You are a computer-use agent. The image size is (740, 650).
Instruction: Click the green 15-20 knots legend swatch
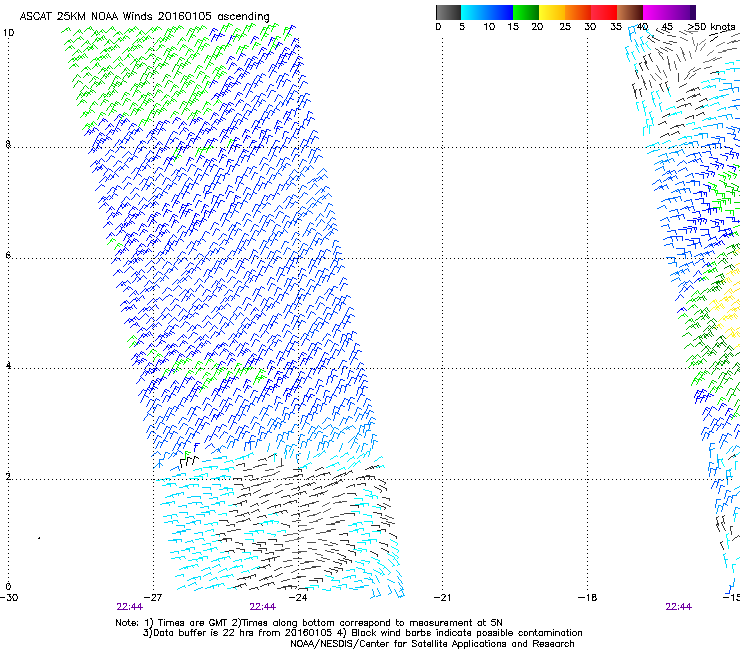[x=526, y=12]
